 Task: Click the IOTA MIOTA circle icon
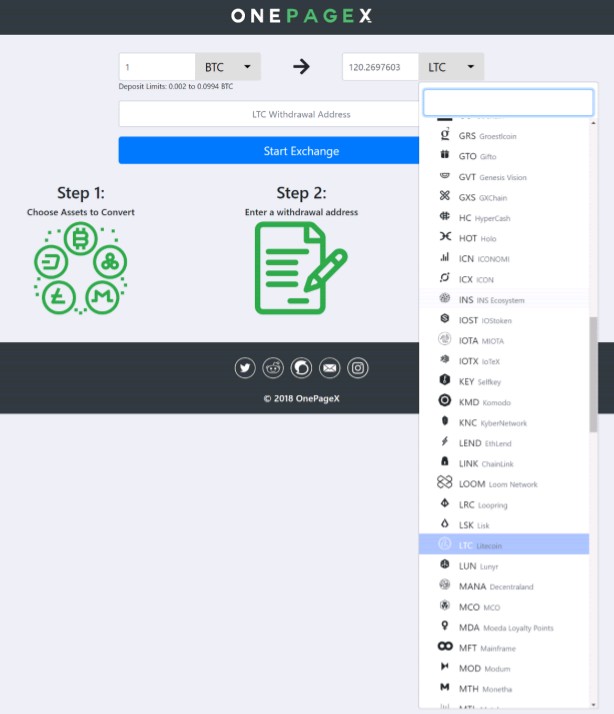pos(445,339)
